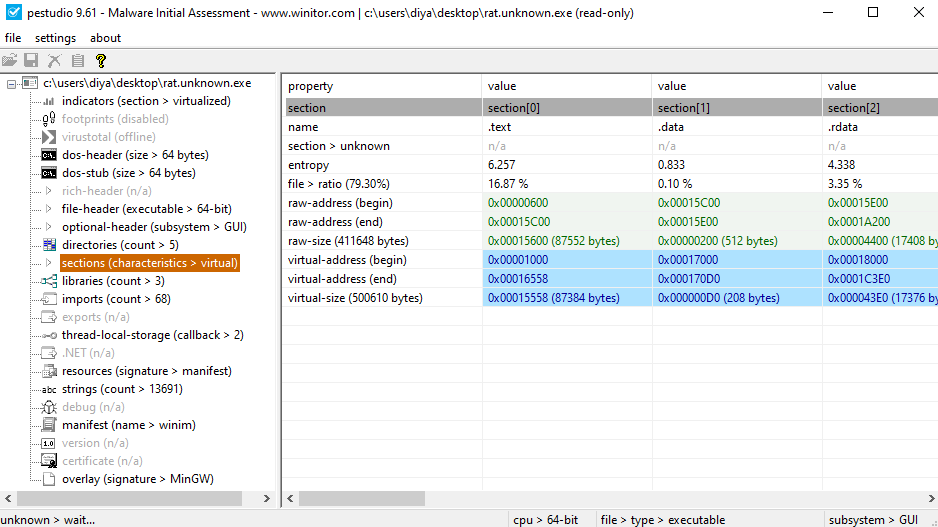Expand the rich-header tree node
The height and width of the screenshot is (527, 938).
(x=49, y=191)
